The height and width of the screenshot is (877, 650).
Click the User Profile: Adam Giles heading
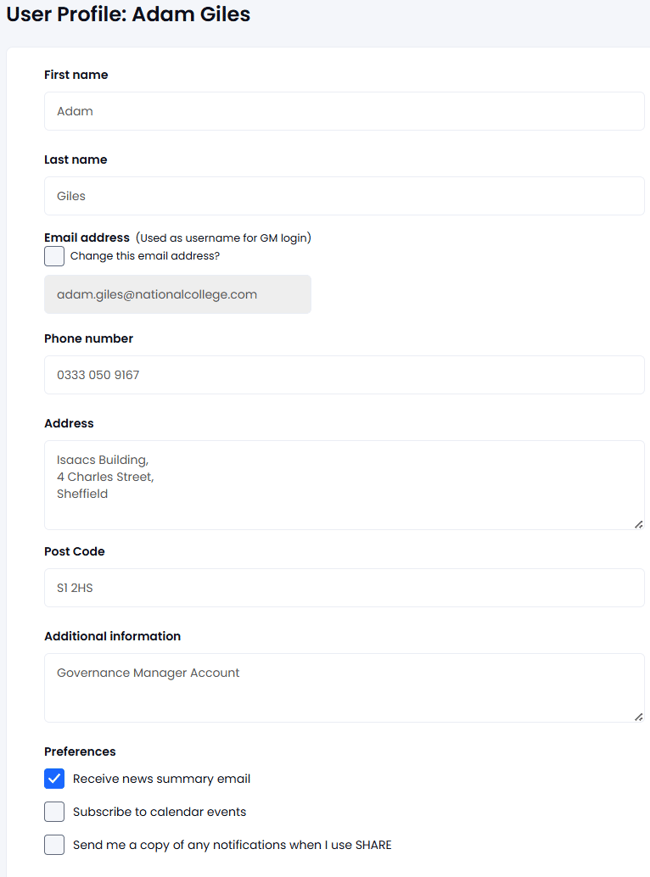[128, 14]
